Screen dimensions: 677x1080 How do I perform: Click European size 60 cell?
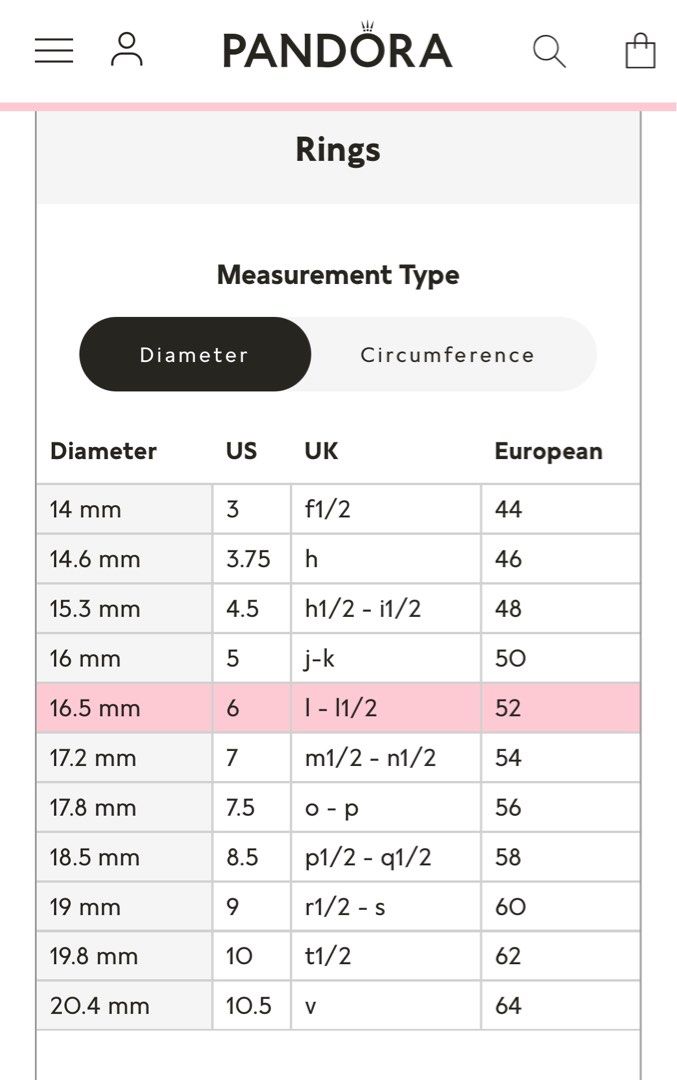[510, 907]
